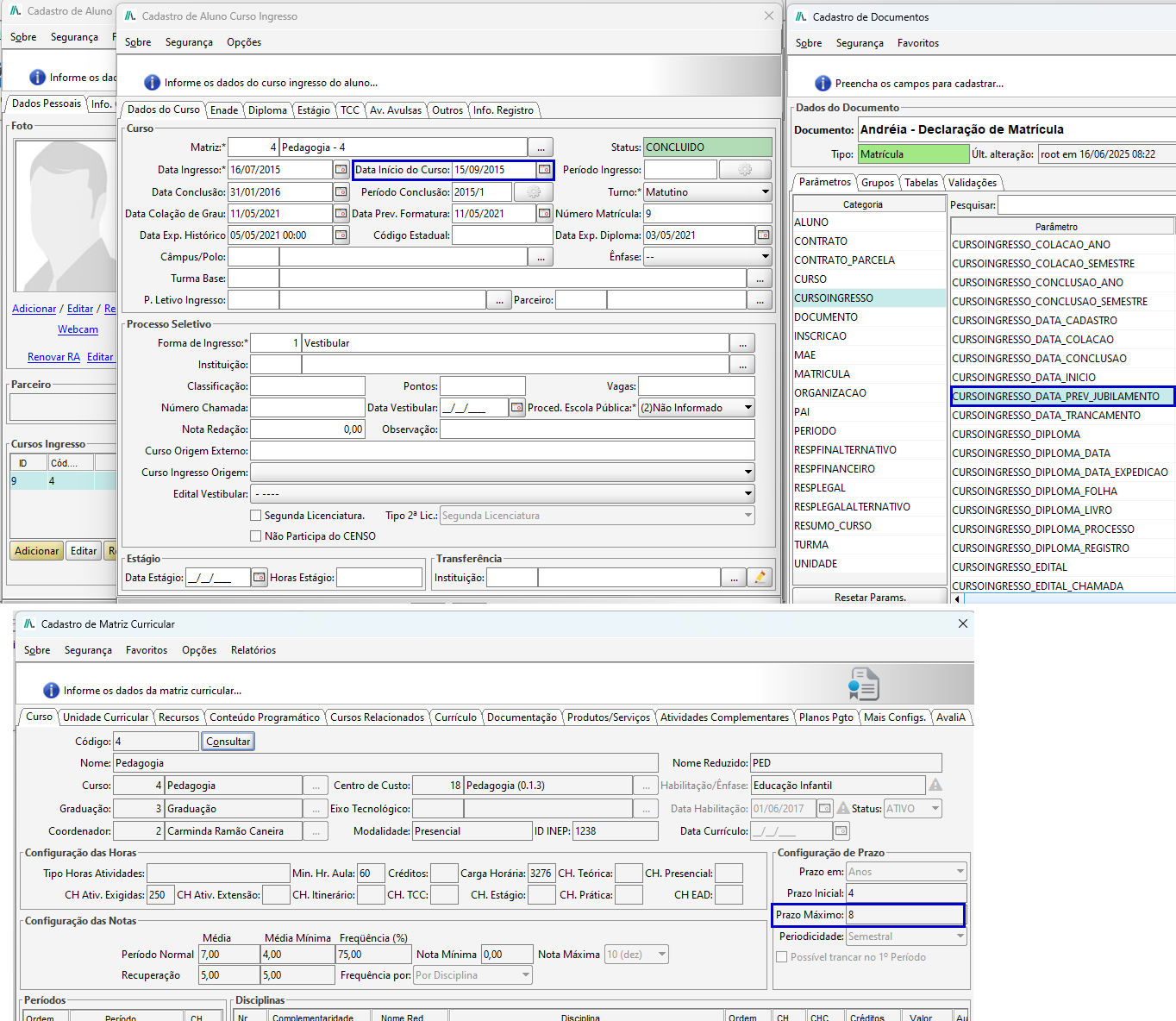Click Prazo Máximo input field
1176x1021 pixels.
(x=905, y=915)
